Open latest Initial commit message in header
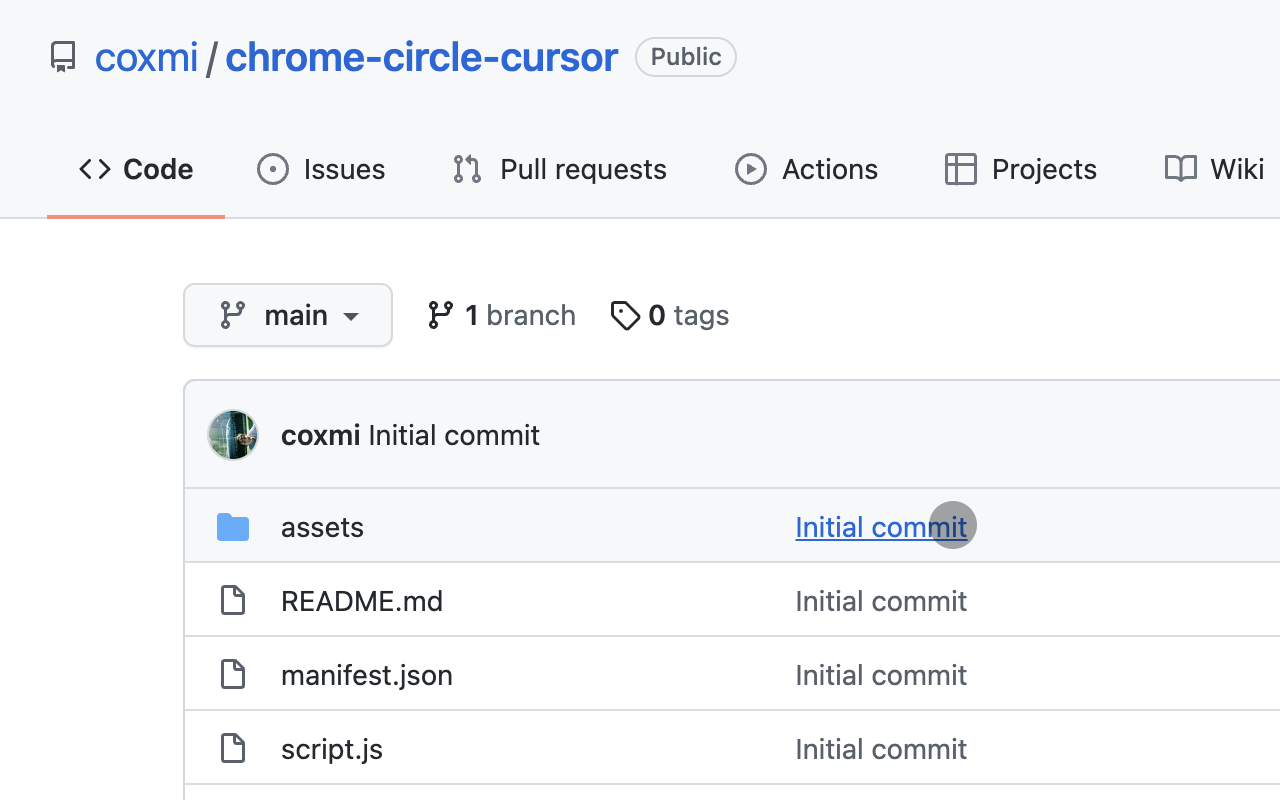This screenshot has height=800, width=1280. [454, 435]
